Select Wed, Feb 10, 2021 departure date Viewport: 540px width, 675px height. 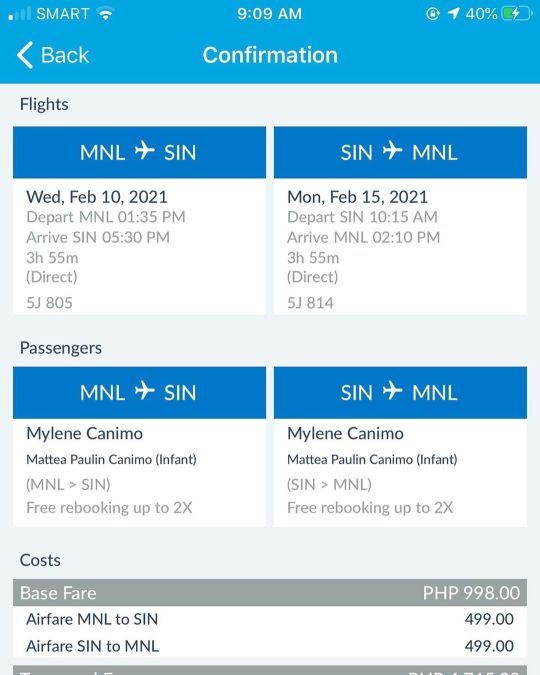tap(97, 197)
